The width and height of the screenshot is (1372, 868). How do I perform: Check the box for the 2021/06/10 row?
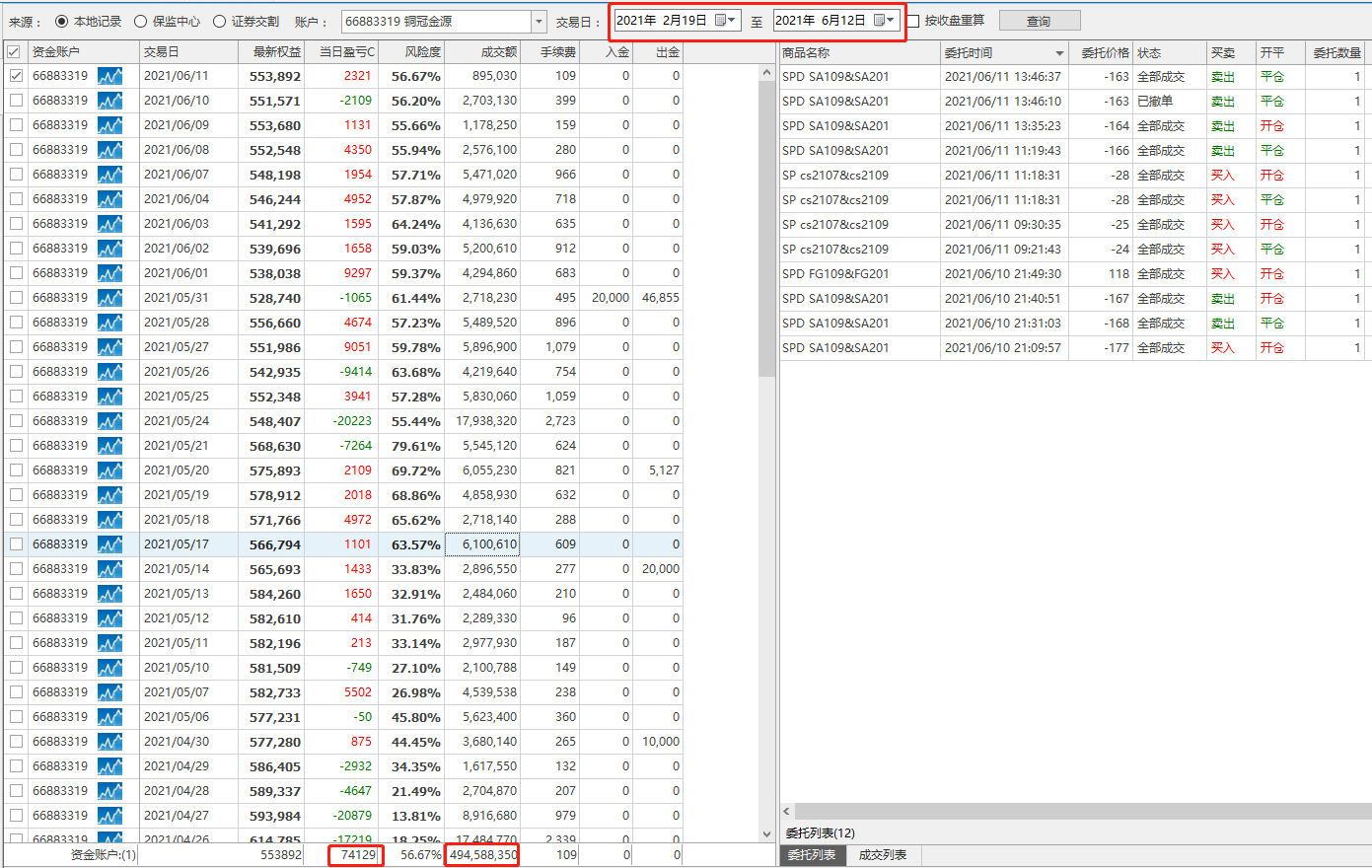click(x=16, y=101)
